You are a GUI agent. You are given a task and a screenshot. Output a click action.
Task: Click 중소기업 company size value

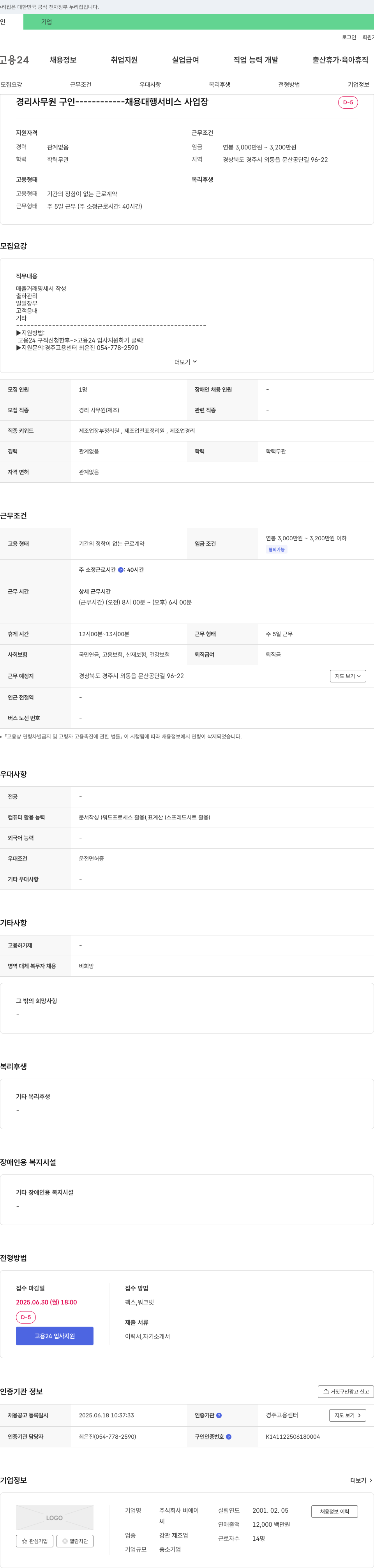[x=170, y=1549]
